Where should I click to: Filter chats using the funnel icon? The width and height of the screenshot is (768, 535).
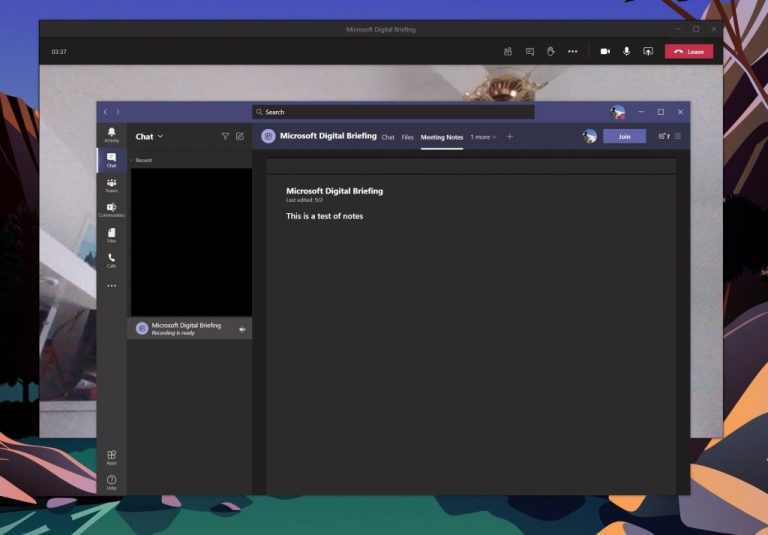(225, 136)
